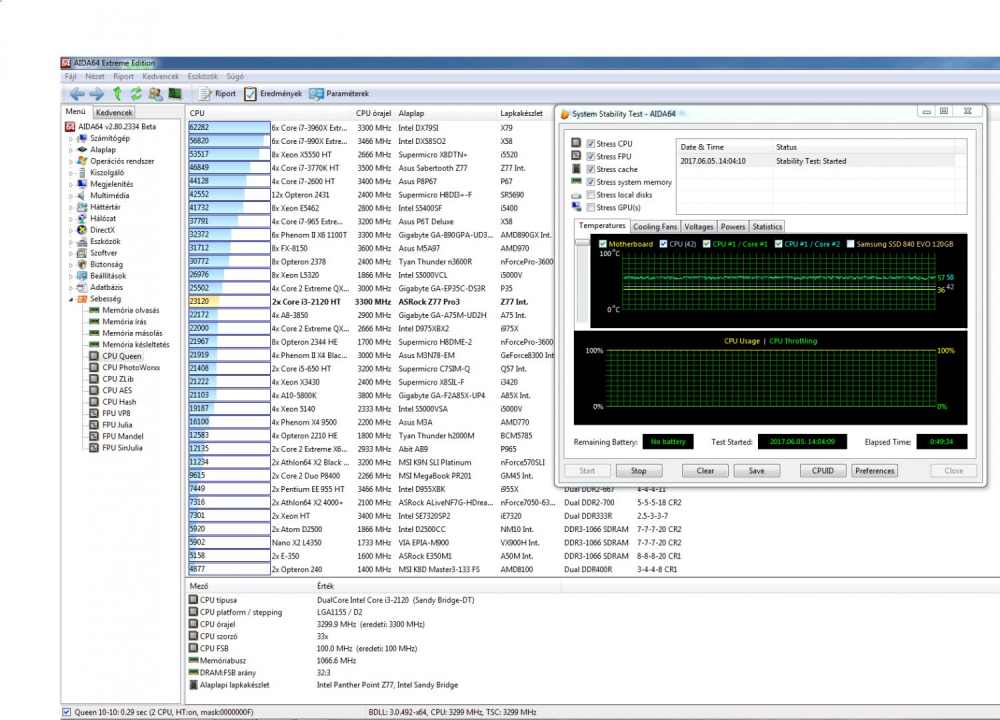Click the green monitor graph toolbar icon
Image resolution: width=1000 pixels, height=720 pixels.
175,94
